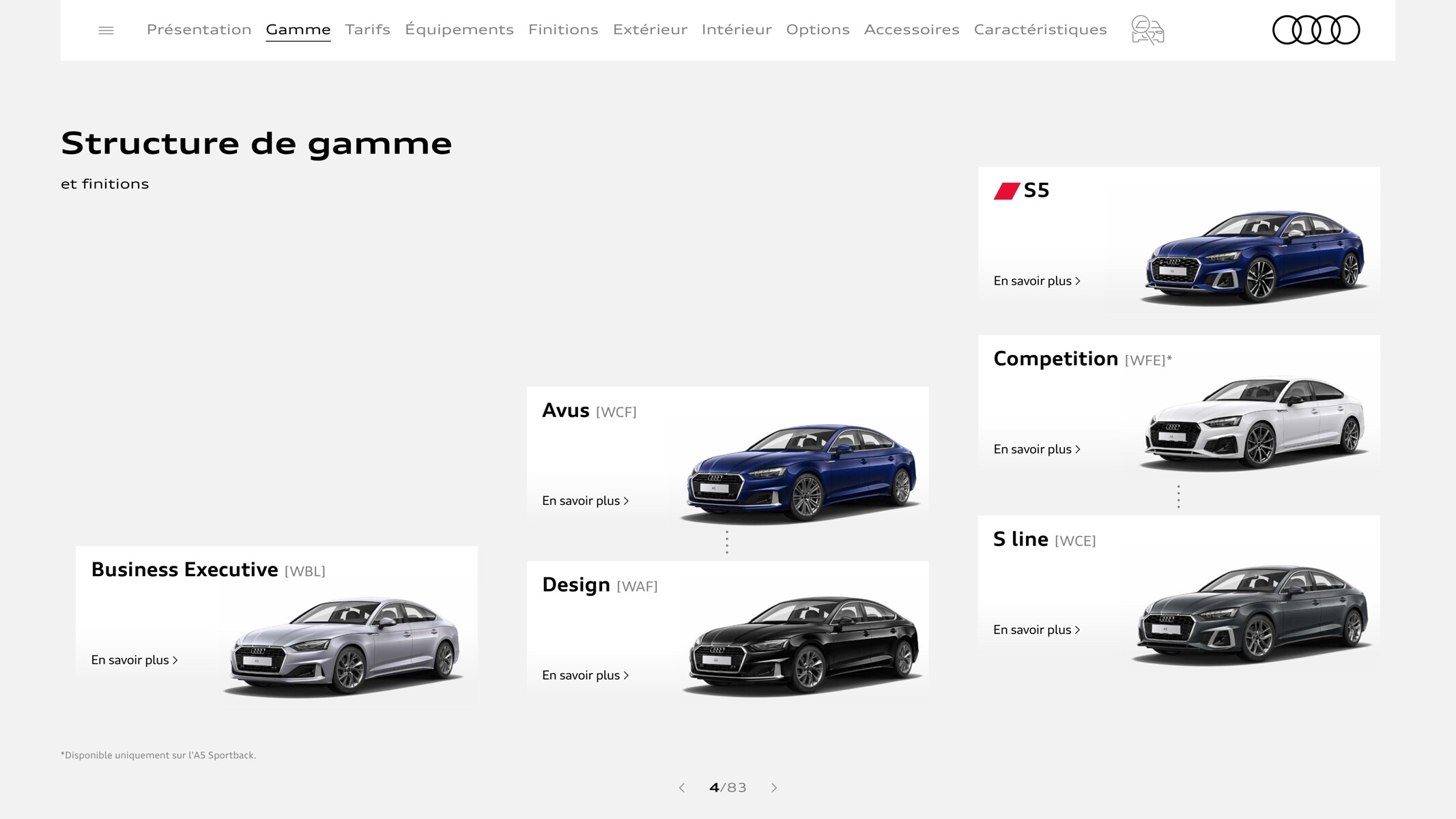Screen dimensions: 1456x819
Task: Click the Business Executive [WBL] title
Action: coord(208,570)
